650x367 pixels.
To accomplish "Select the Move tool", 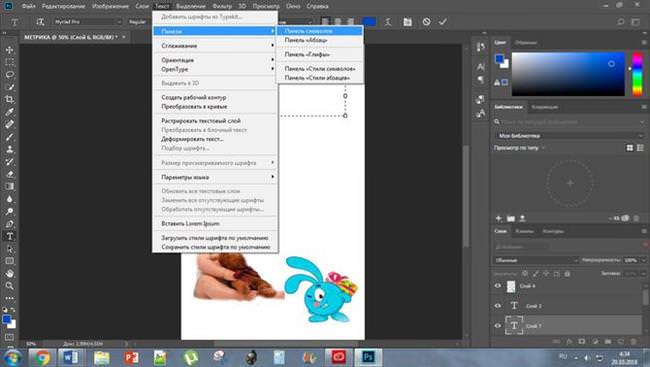I will tap(10, 50).
